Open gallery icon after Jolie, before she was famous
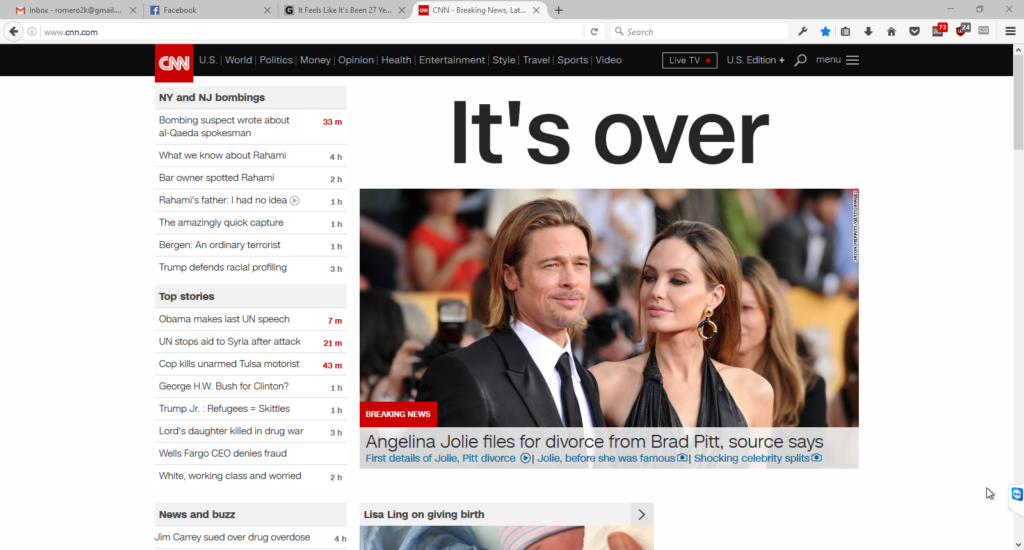This screenshot has height=550, width=1024. pos(682,458)
